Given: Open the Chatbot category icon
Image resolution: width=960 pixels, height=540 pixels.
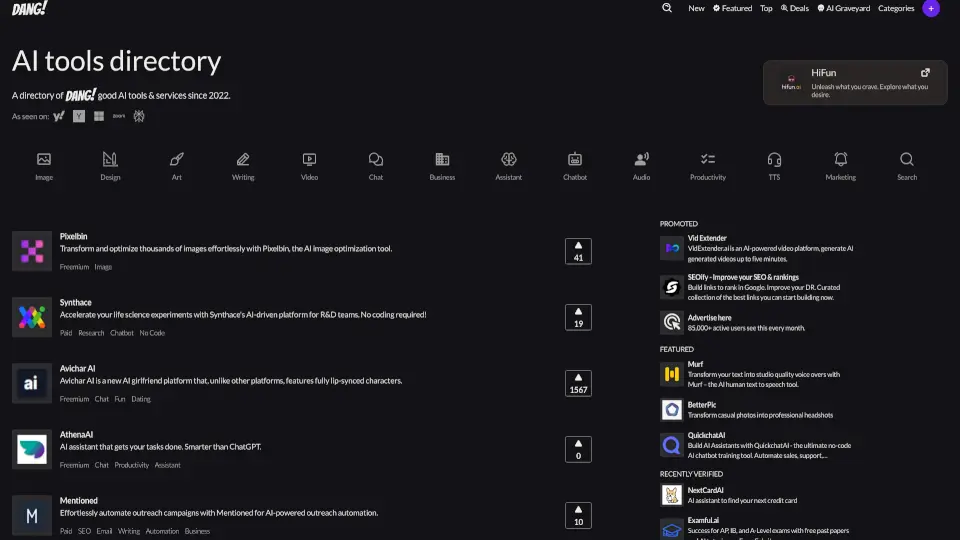Looking at the screenshot, I should 575,160.
